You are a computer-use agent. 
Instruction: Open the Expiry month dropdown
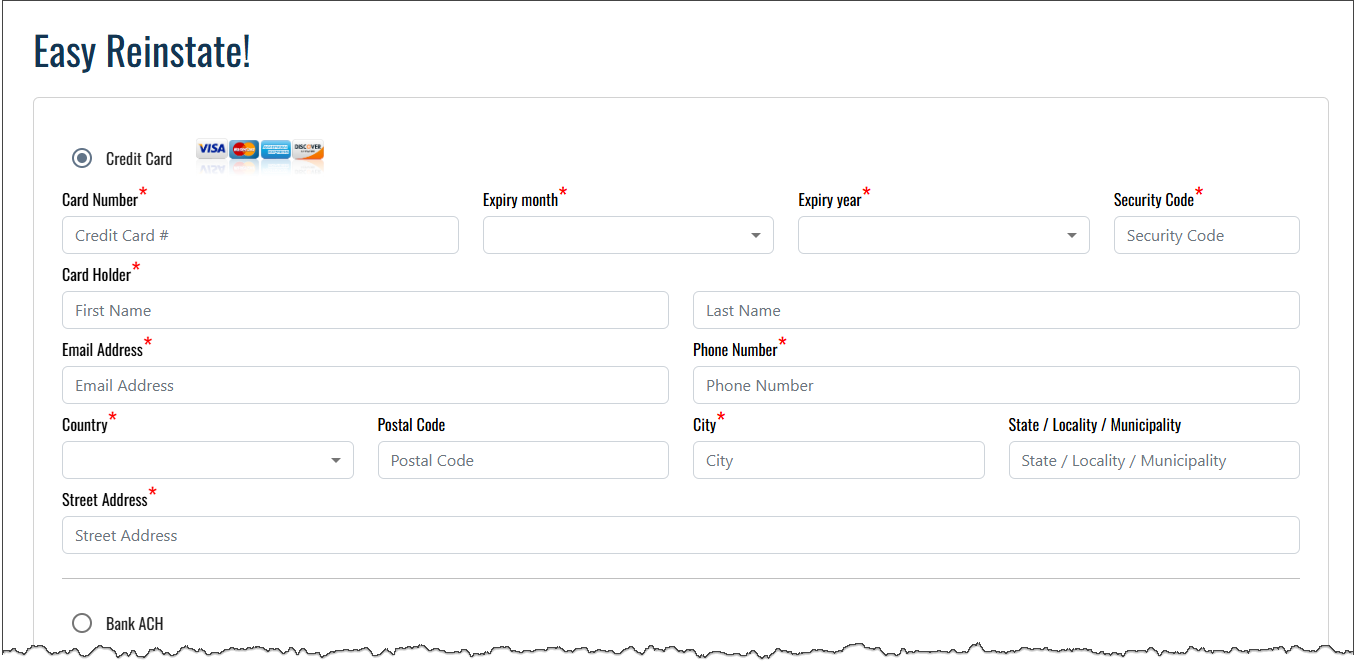pyautogui.click(x=628, y=235)
